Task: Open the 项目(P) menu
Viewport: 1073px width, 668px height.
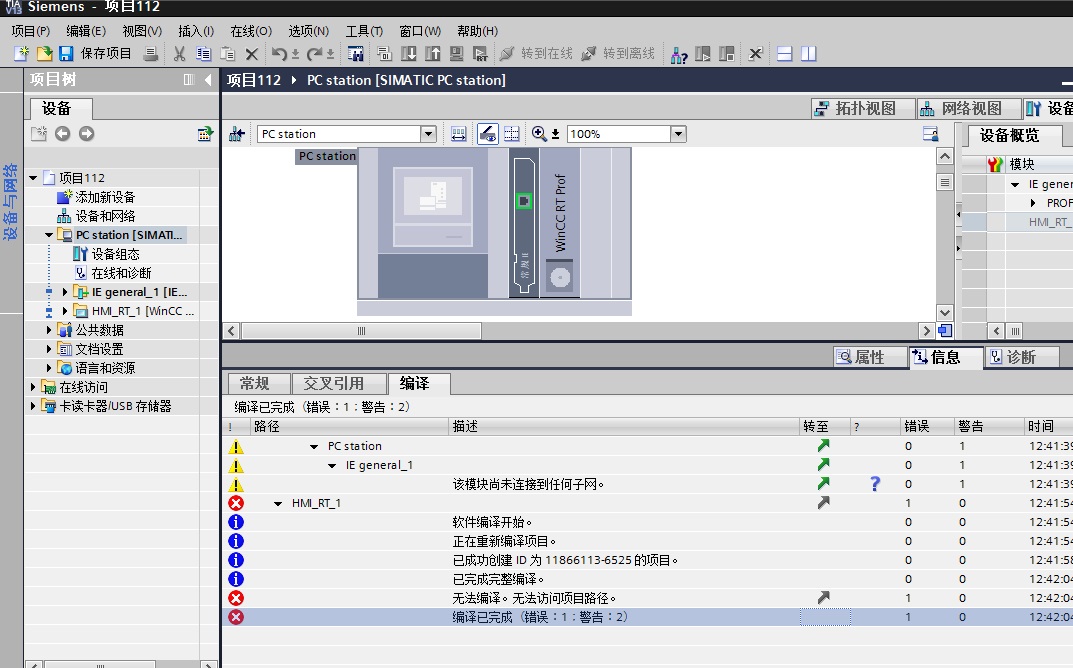Action: tap(31, 31)
